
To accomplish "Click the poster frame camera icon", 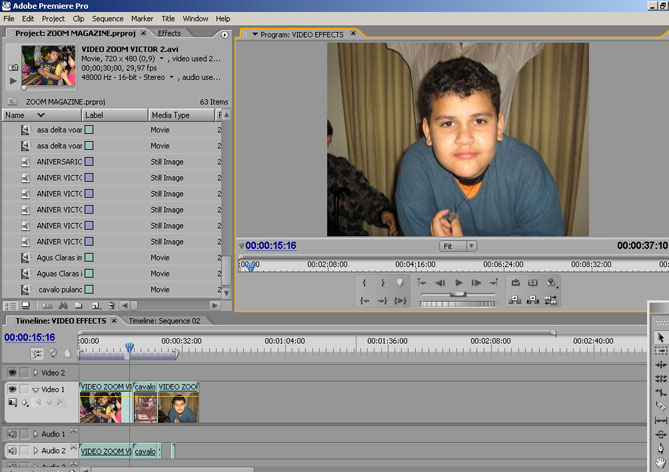I will point(12,67).
